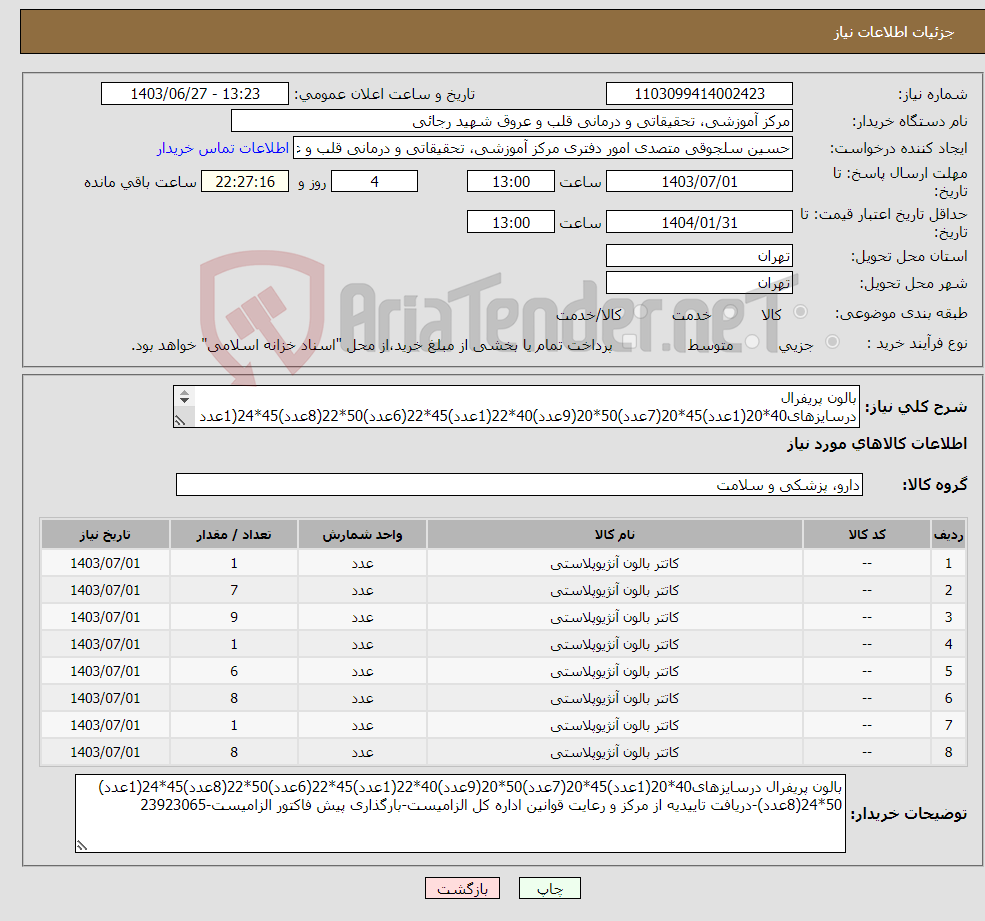Viewport: 985px width, 921px height.
Task: Click the جزئیات اطلاعات نیاز page header
Action: (x=893, y=32)
